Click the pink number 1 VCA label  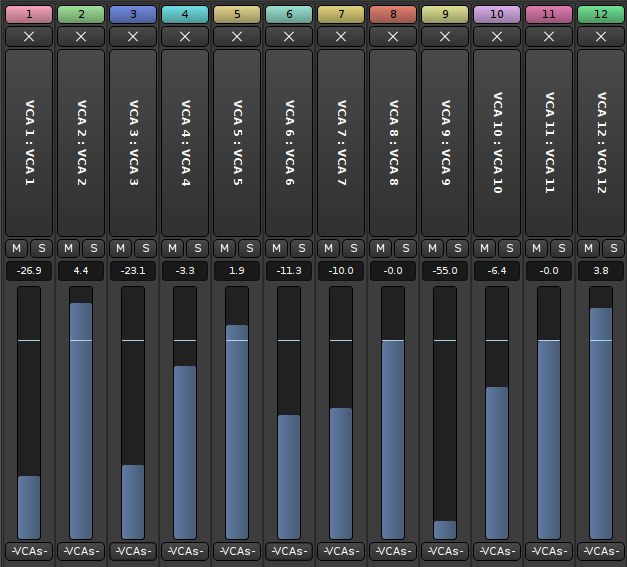tap(29, 14)
